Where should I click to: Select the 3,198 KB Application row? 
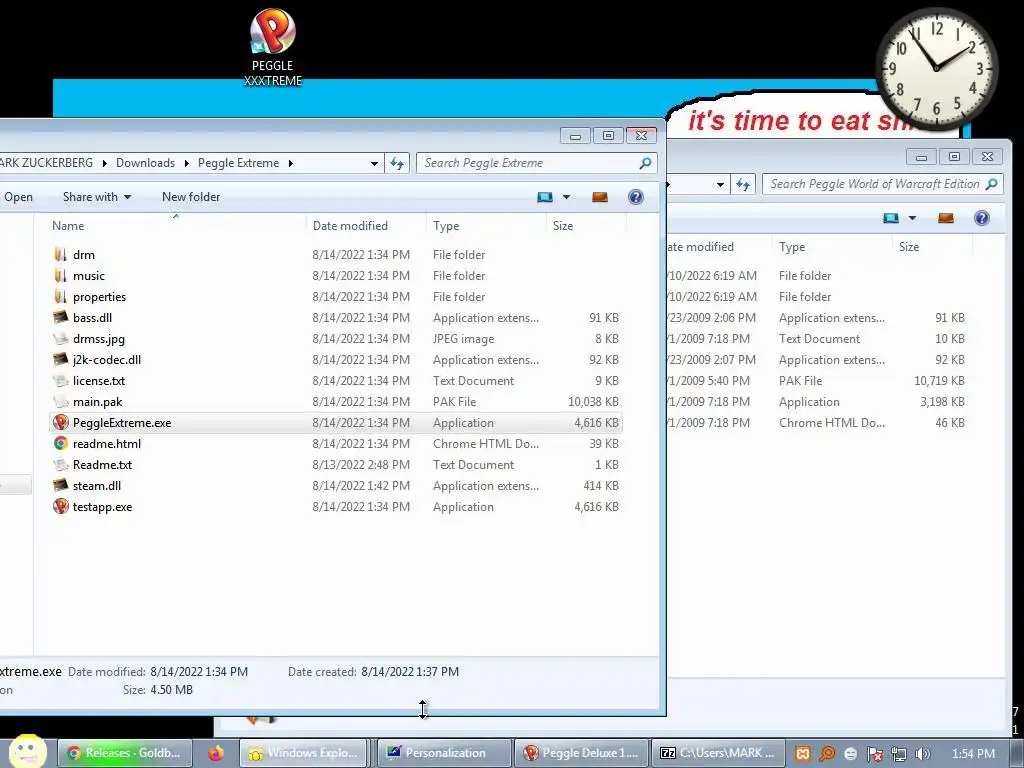[816, 402]
